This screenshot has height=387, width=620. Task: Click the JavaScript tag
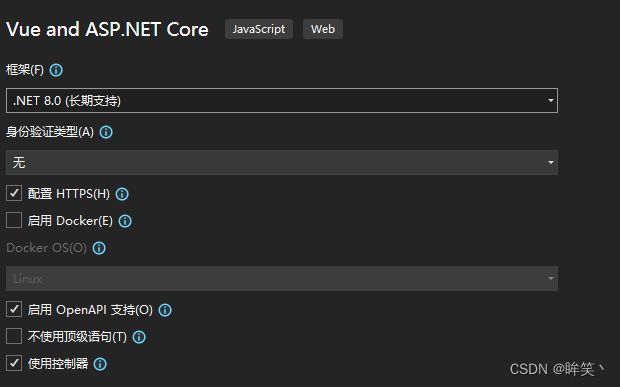pos(259,29)
